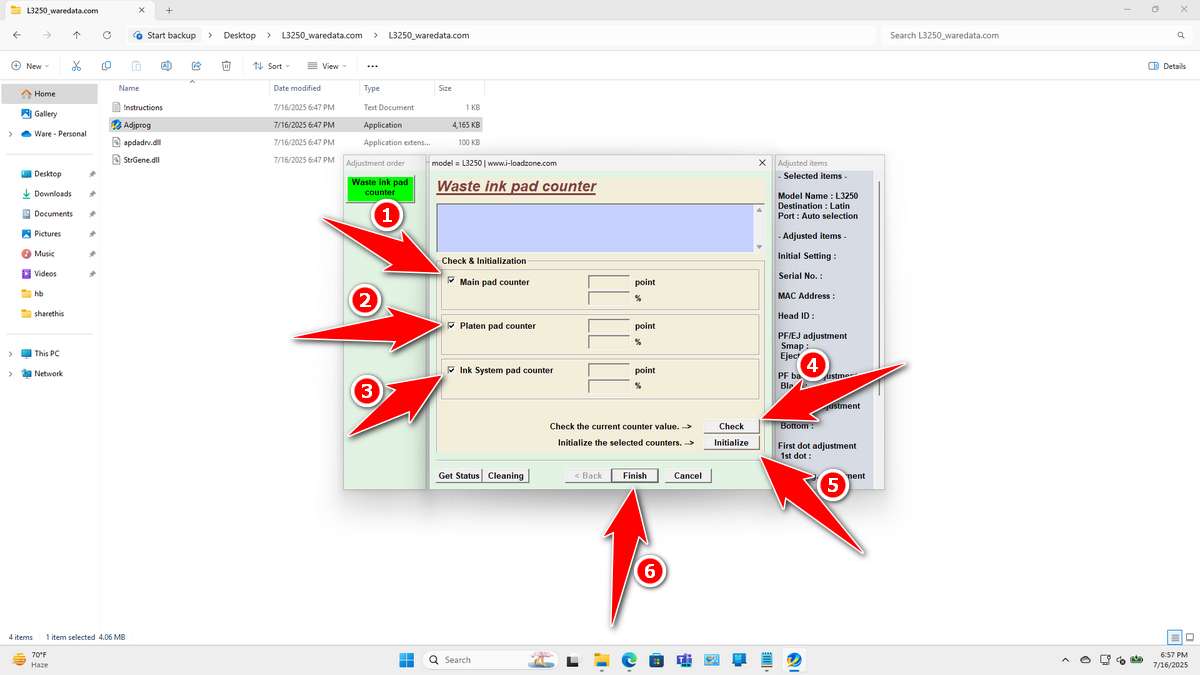Expand the View dropdown menu
Screen dimensions: 1200x675
(x=327, y=66)
